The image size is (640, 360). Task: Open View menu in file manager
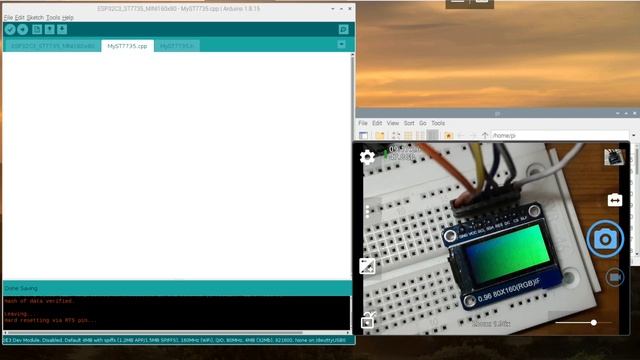click(393, 123)
